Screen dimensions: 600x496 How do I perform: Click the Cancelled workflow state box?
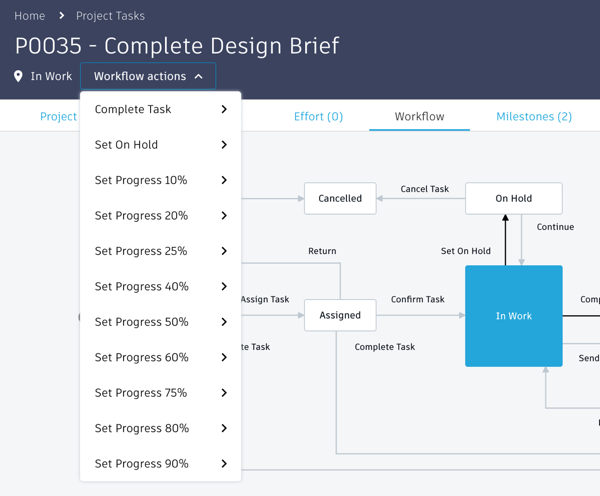(x=340, y=198)
